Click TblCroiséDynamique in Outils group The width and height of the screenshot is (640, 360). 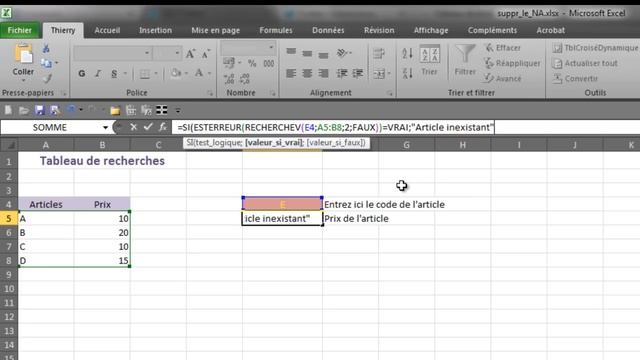point(595,48)
